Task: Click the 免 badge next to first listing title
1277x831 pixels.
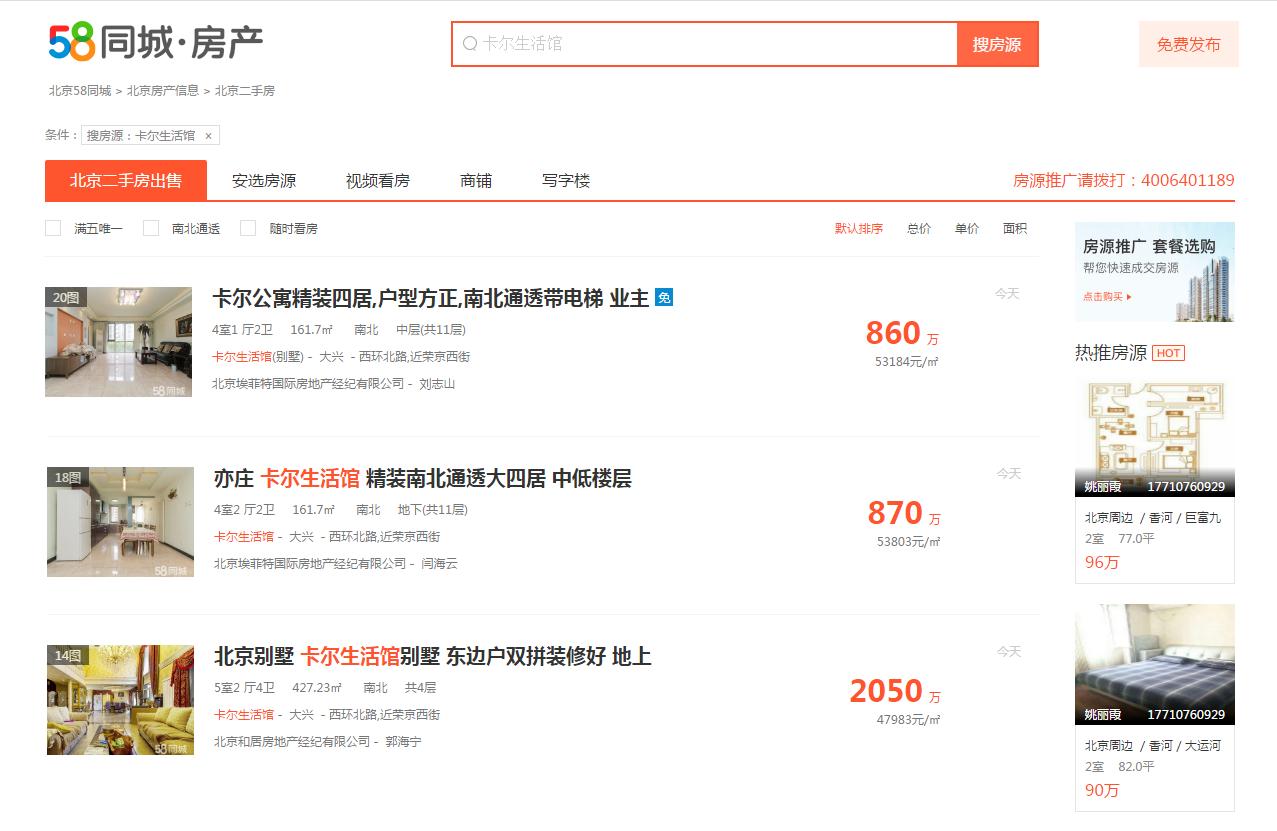Action: (x=663, y=298)
